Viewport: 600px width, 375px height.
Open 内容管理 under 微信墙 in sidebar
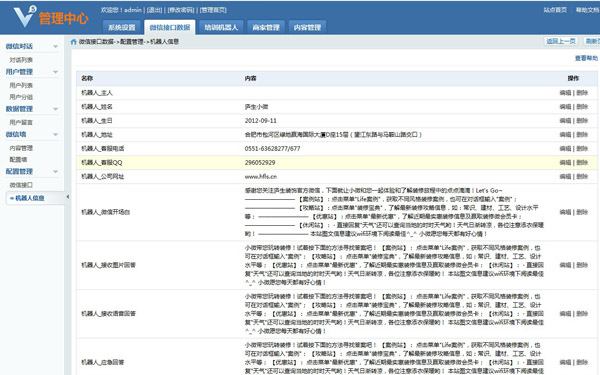tap(21, 148)
